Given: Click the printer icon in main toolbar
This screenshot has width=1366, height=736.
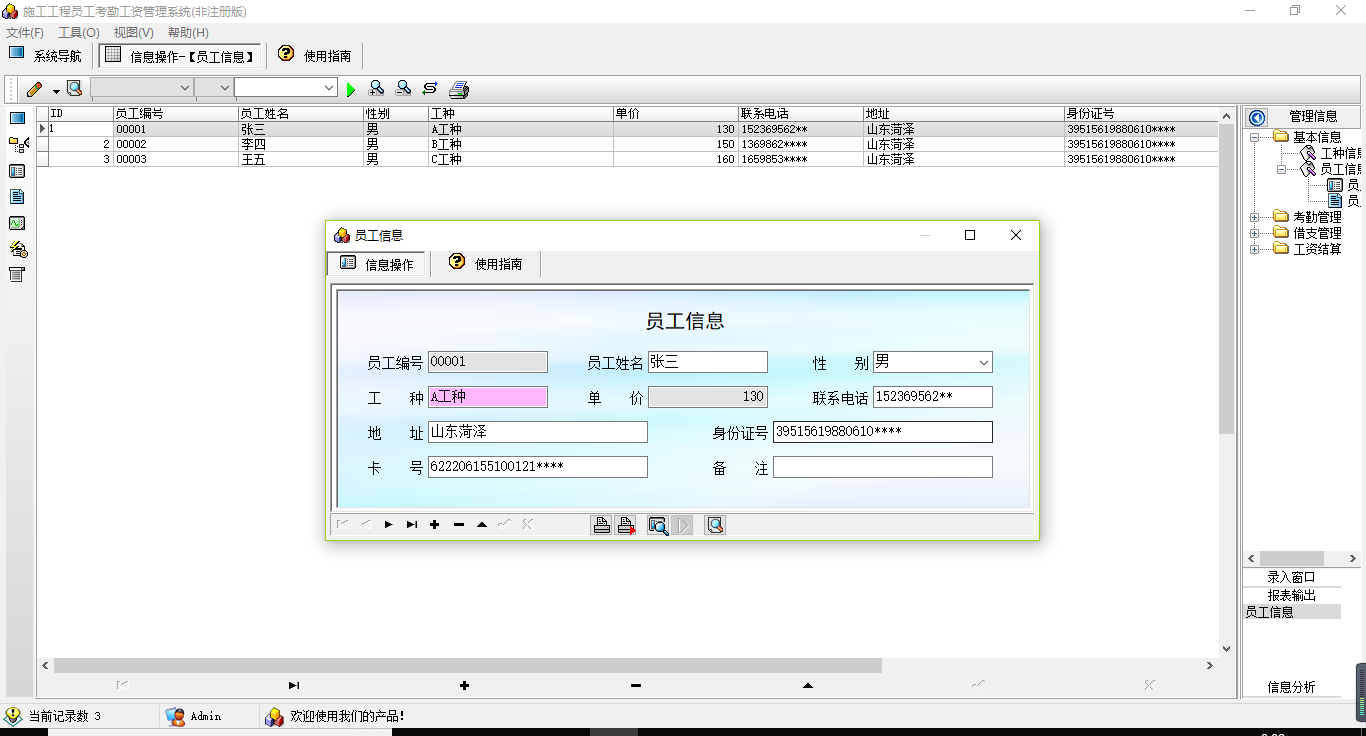Looking at the screenshot, I should pos(459,90).
